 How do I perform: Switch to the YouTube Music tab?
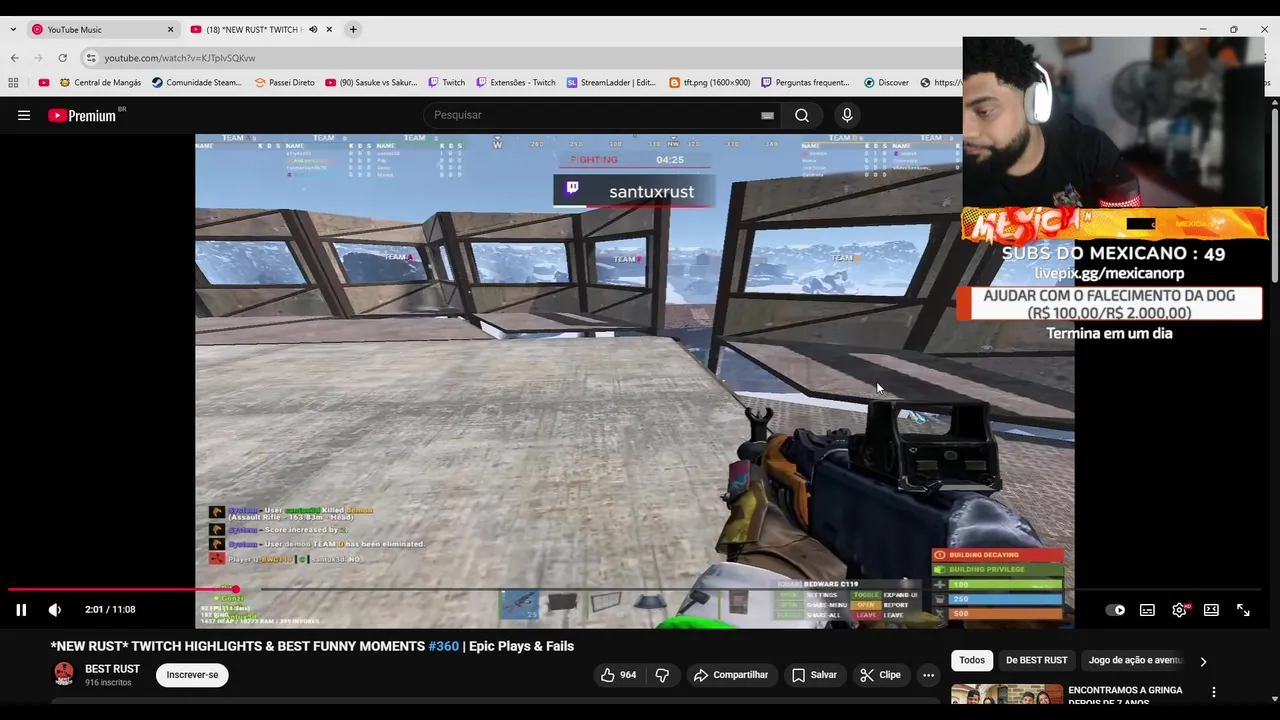[x=100, y=29]
